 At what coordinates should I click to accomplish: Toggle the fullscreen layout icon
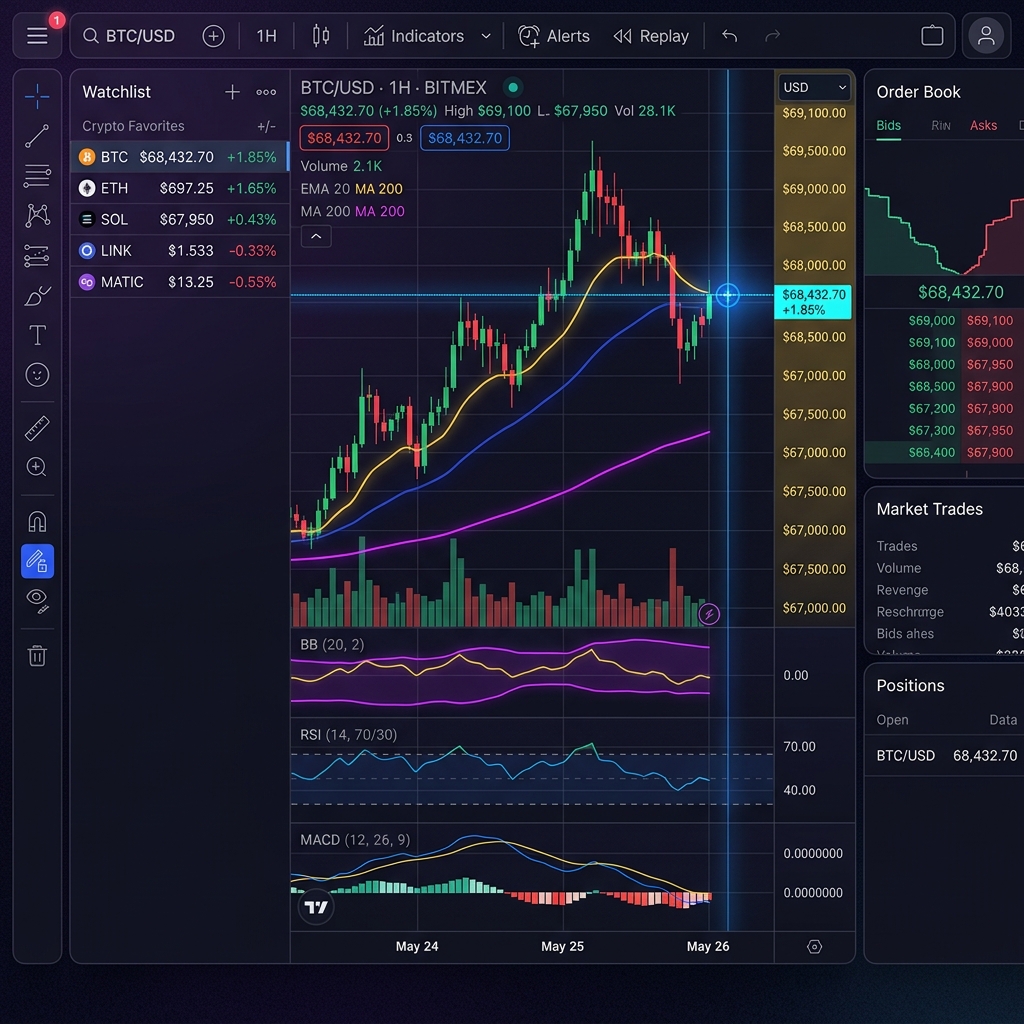pos(932,35)
